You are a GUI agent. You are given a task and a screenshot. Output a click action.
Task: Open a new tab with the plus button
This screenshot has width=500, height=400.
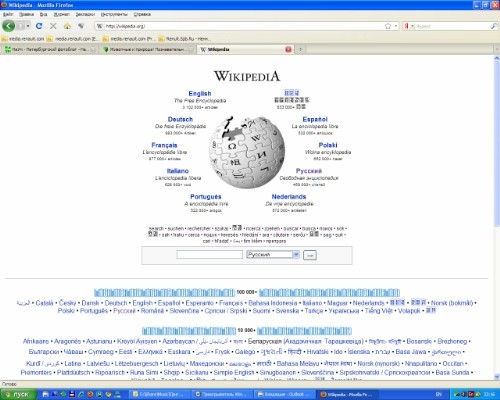click(300, 49)
